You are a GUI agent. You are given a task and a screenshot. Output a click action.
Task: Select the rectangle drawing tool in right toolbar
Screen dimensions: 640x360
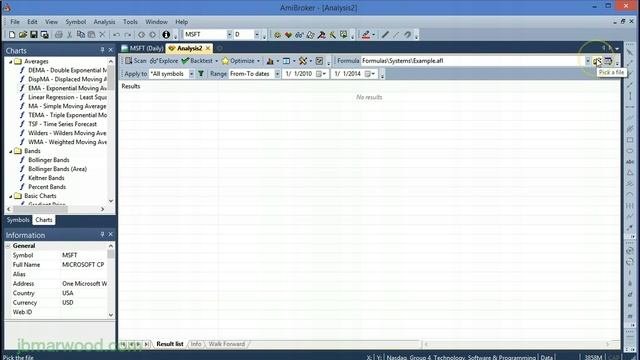630,140
